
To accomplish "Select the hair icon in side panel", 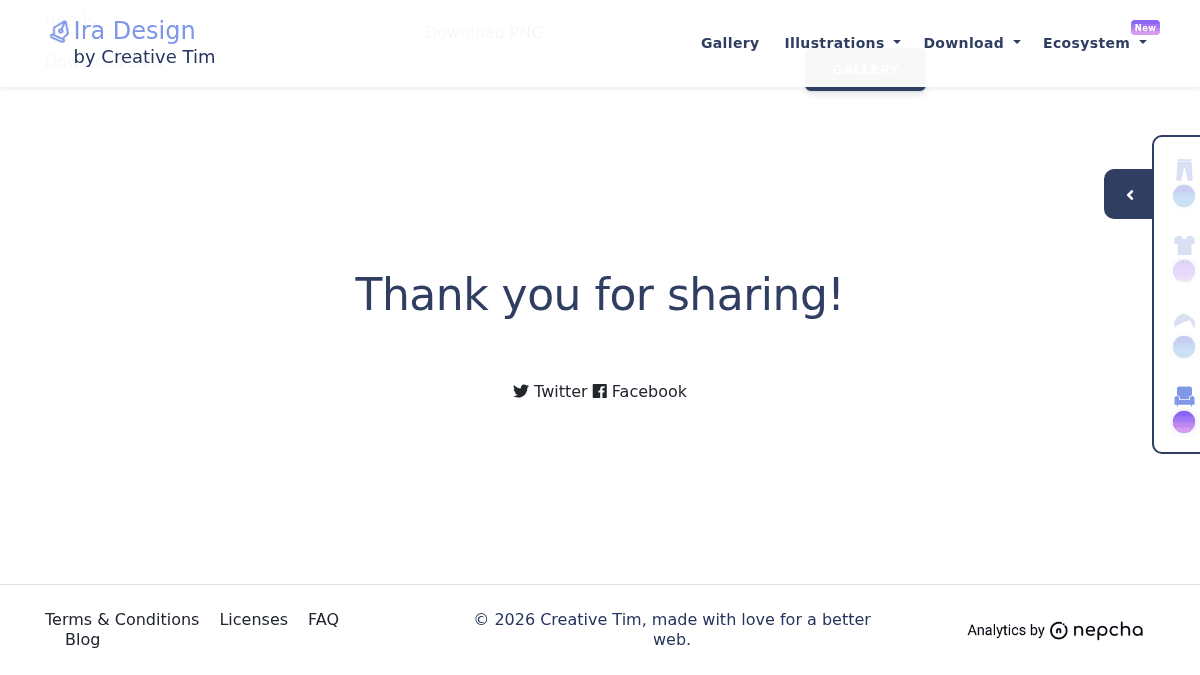I will click(x=1184, y=321).
